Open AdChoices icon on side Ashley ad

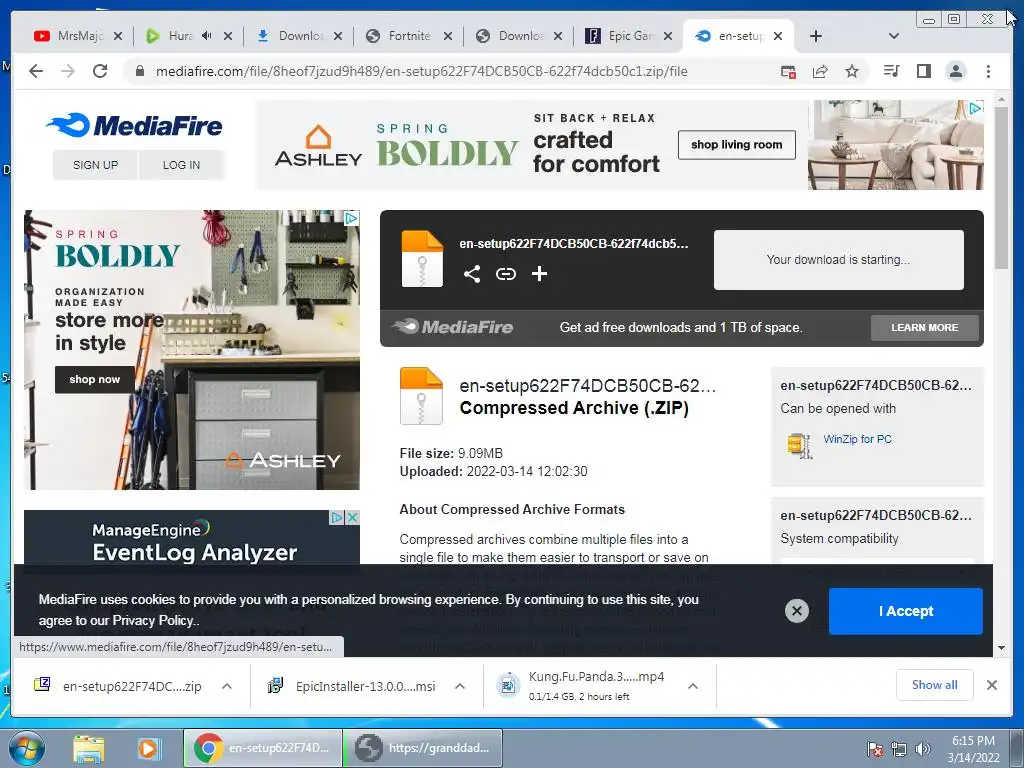tap(351, 218)
